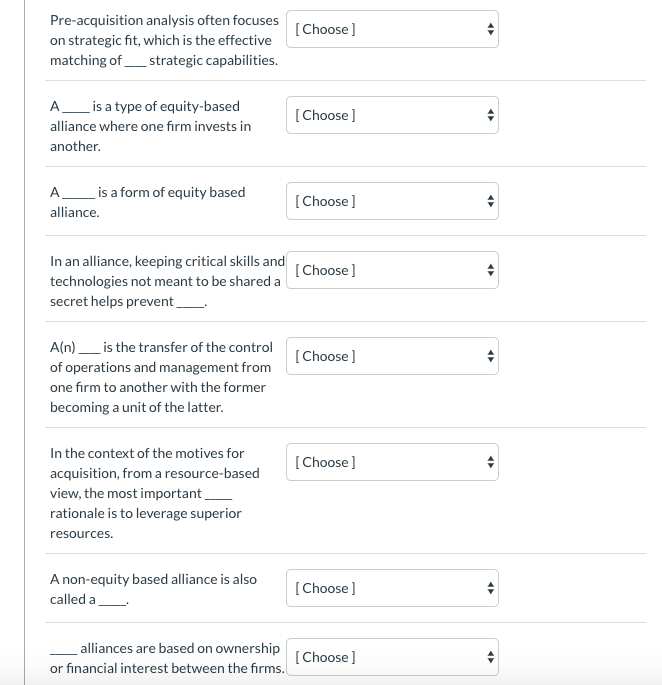The height and width of the screenshot is (685, 662).
Task: Click the arrow icon beside 'leverage superior resources' question
Action: 489,462
